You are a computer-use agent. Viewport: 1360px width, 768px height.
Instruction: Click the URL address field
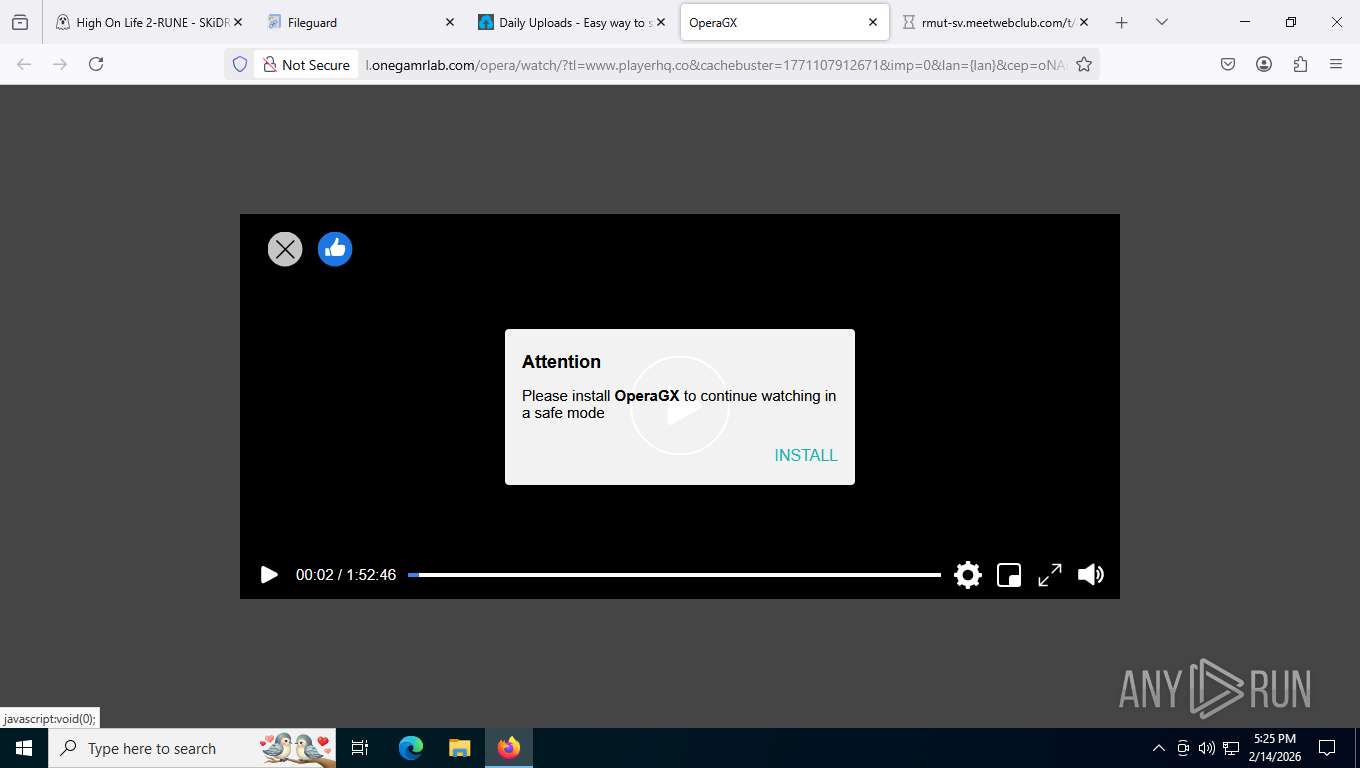(716, 65)
